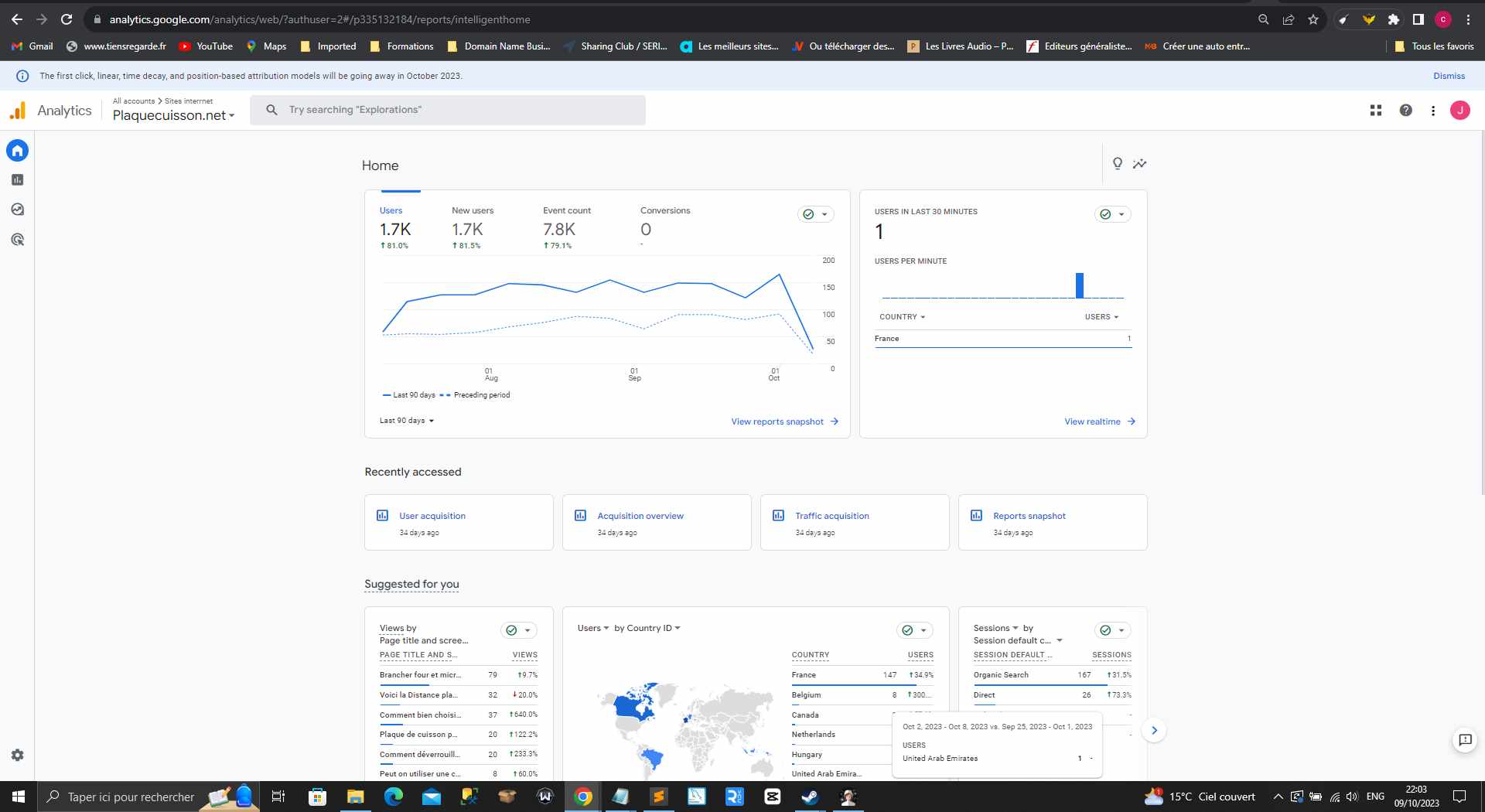
Task: Open Users metric dropdown on Country ID card
Action: tap(593, 628)
